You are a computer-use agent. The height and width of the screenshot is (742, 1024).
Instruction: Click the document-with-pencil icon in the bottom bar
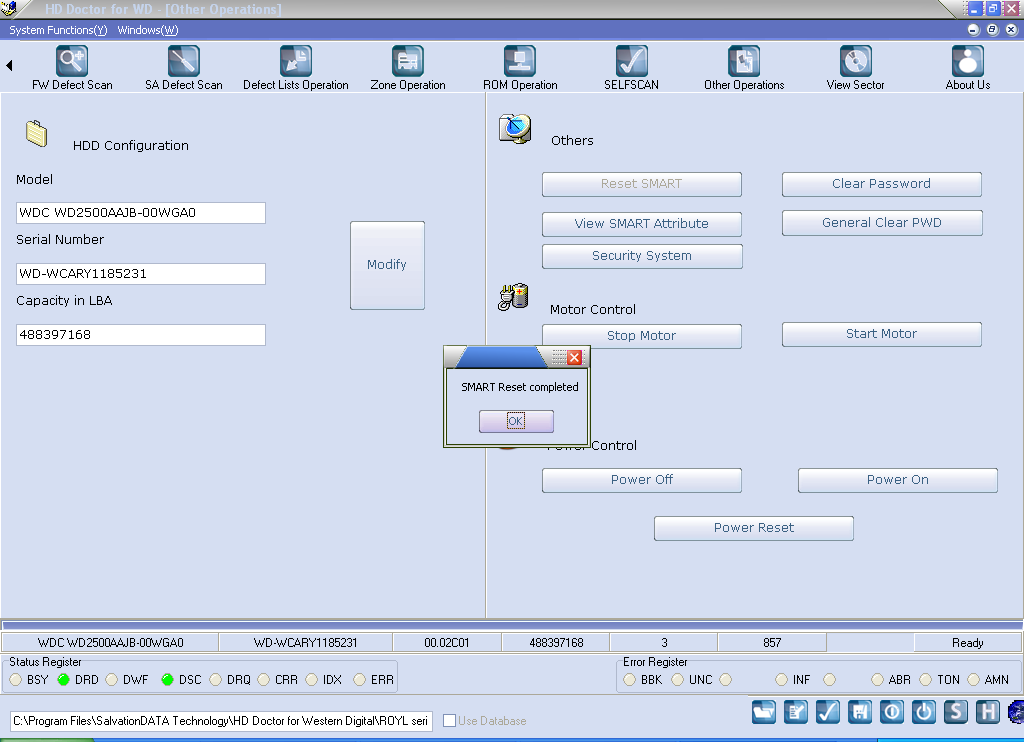(x=795, y=711)
